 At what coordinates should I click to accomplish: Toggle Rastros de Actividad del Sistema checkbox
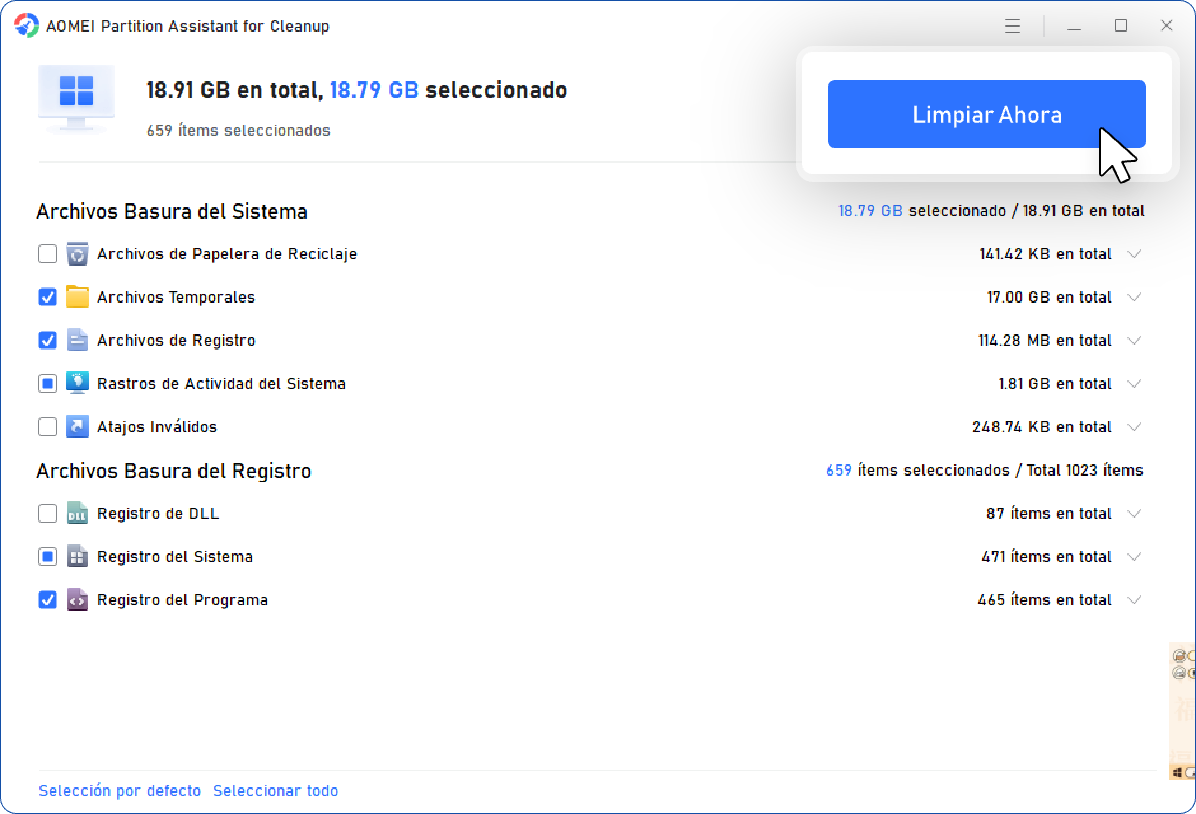coord(47,383)
